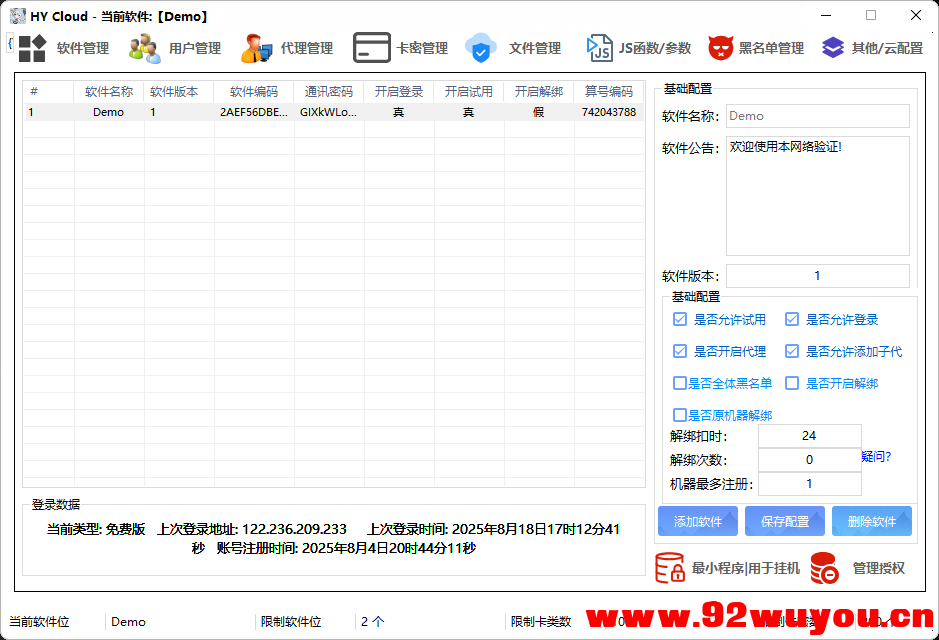Click the 保存配置 button
This screenshot has height=640, width=939.
[x=784, y=521]
